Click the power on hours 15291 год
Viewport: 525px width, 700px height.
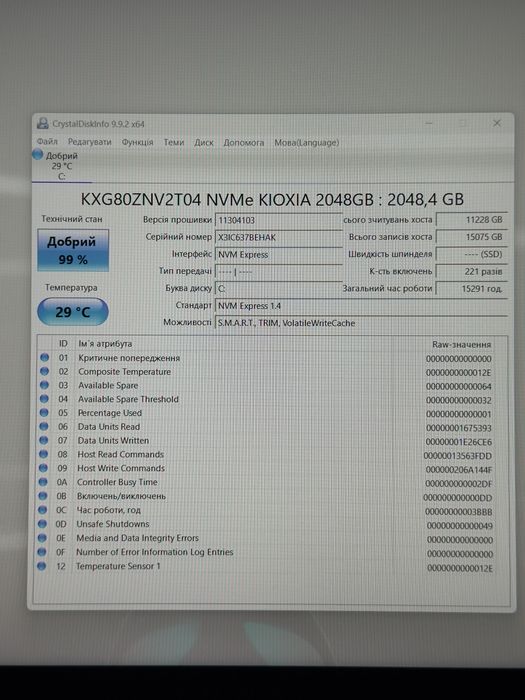pos(471,289)
